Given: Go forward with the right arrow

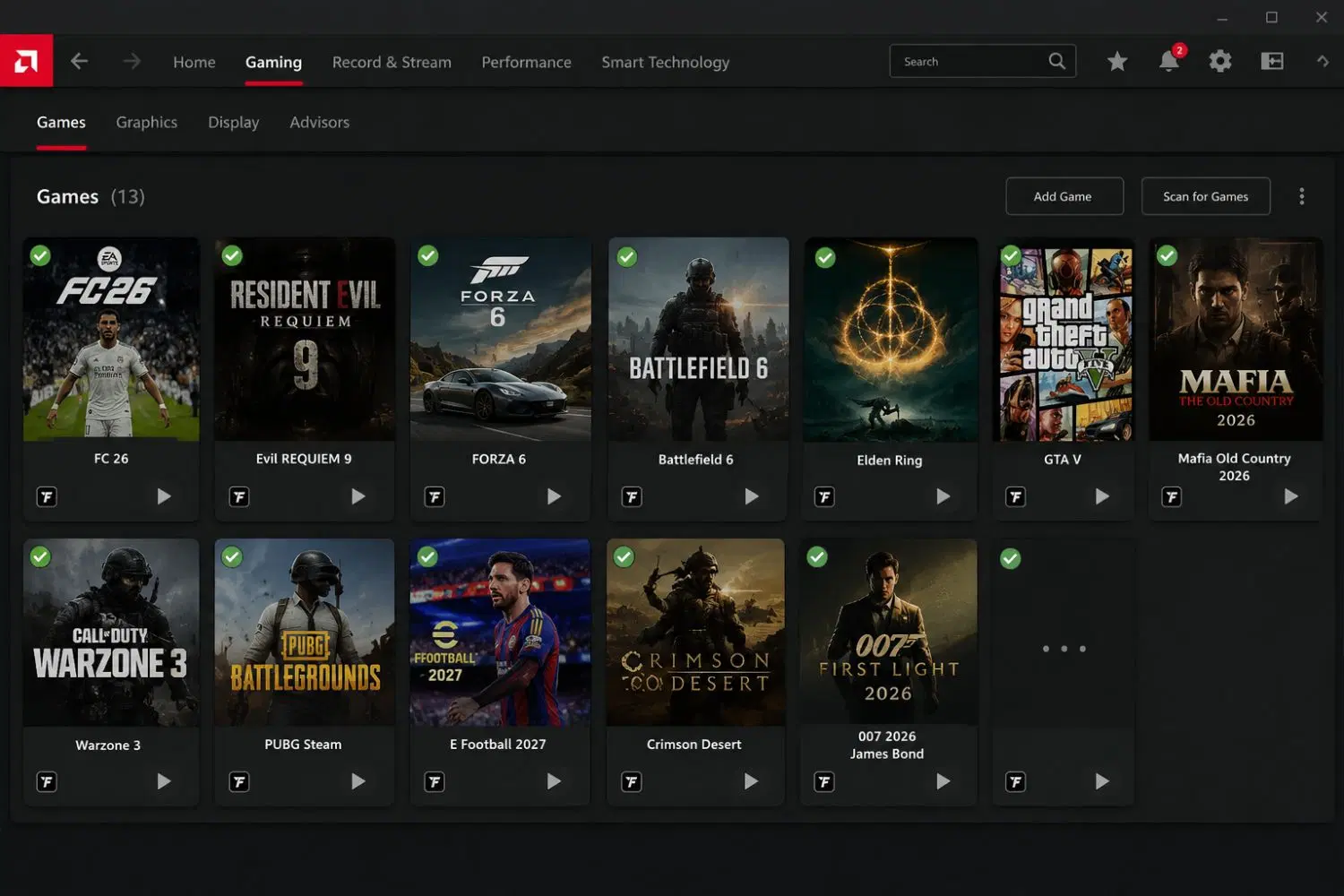Looking at the screenshot, I should point(132,61).
